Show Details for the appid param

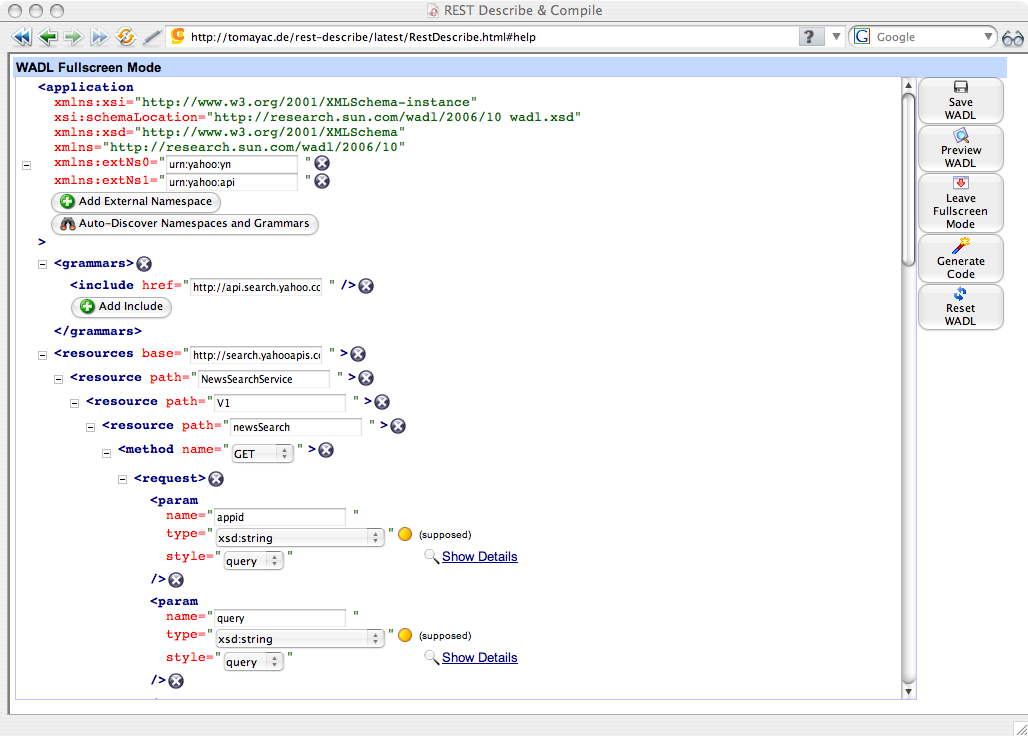479,556
